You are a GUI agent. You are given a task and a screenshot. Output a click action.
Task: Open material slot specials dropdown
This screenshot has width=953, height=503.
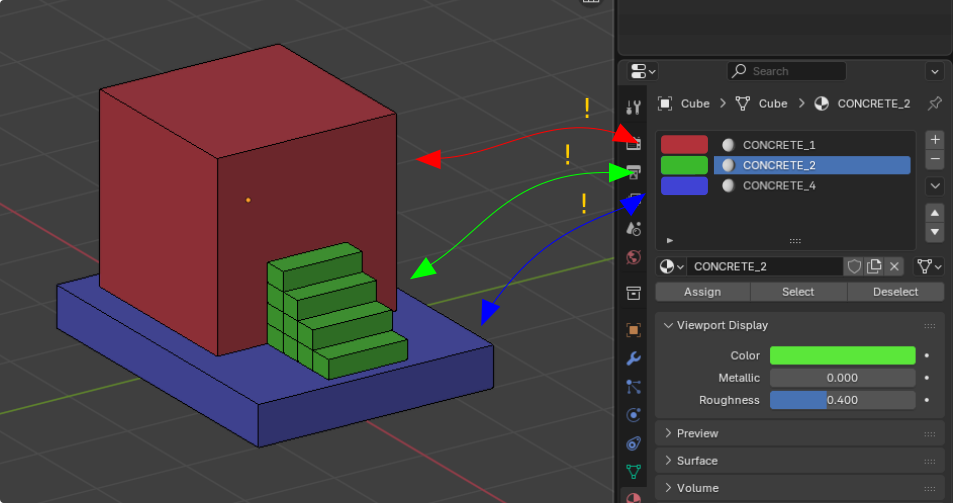tap(935, 186)
